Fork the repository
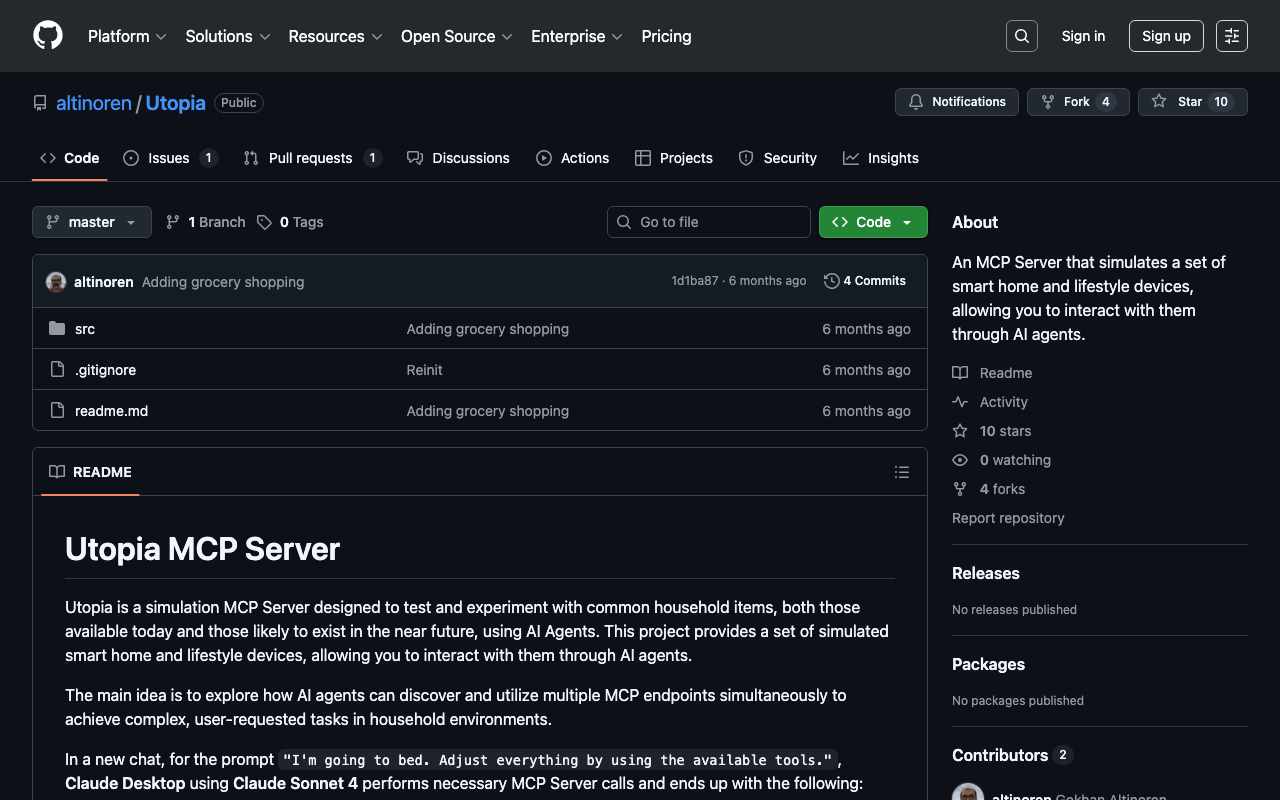 click(1077, 102)
